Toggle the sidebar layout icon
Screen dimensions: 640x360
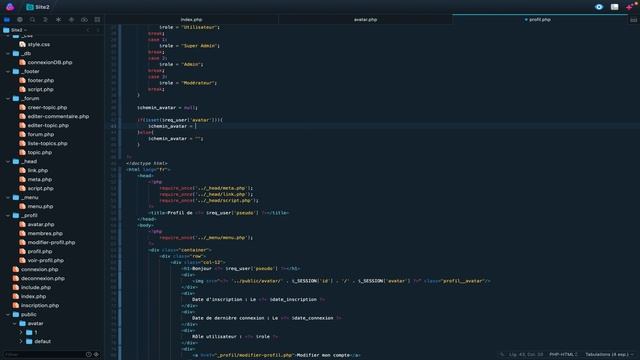[614, 7]
